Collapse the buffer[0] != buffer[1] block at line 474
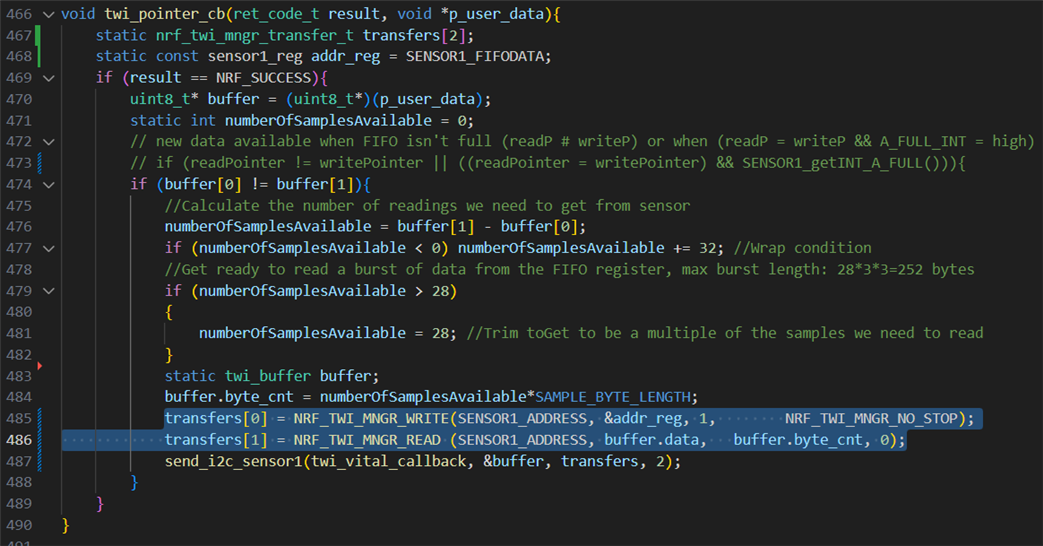1043x546 pixels. tap(49, 184)
